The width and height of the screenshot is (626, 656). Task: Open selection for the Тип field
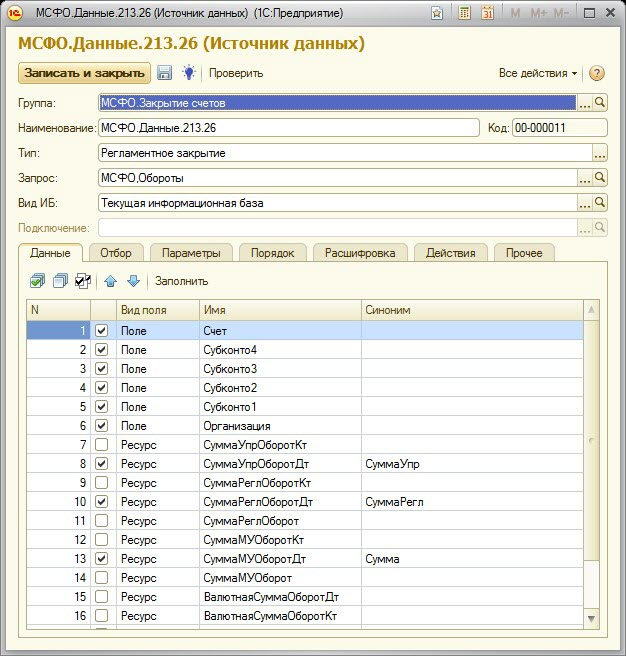[x=600, y=153]
